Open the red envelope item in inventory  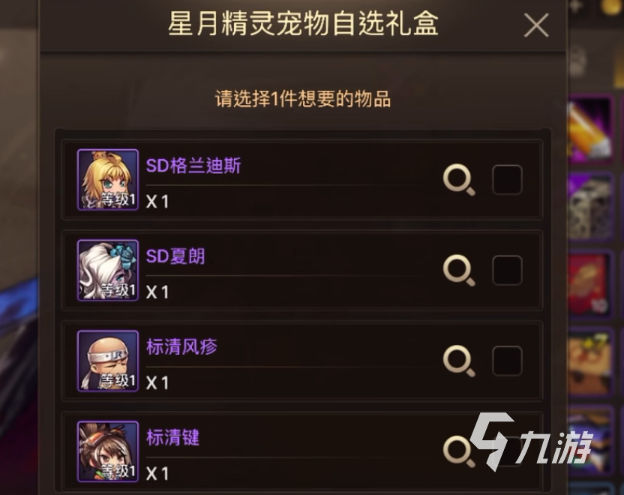pos(589,285)
